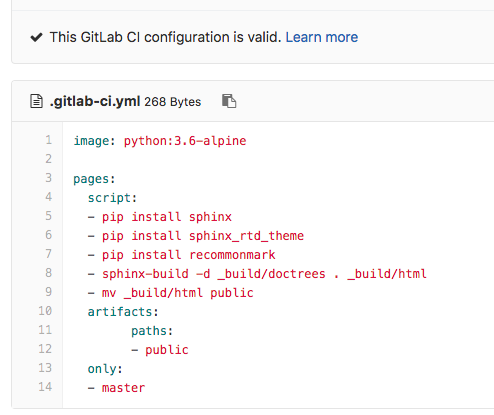Click the valid configuration checkmark icon
This screenshot has width=494, height=415.
click(36, 37)
